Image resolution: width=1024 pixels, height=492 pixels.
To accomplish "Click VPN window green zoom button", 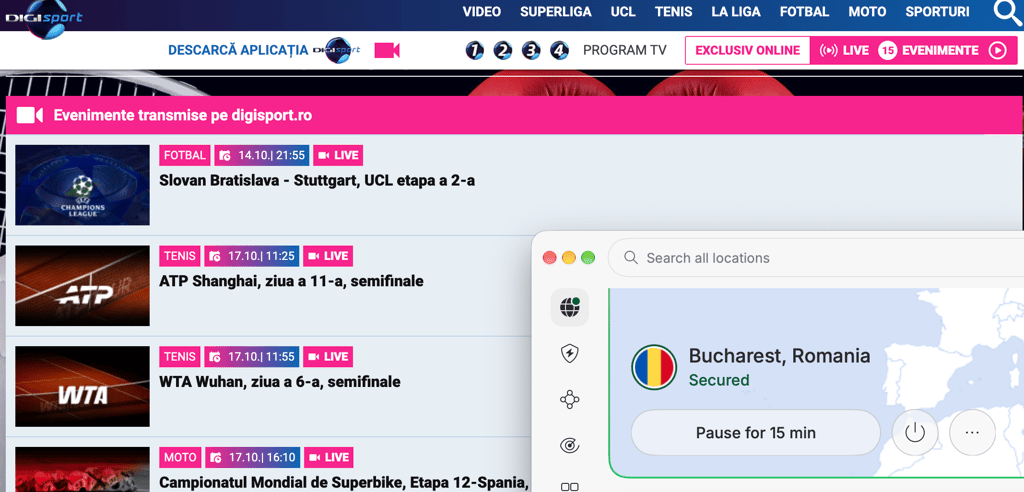I will click(588, 257).
